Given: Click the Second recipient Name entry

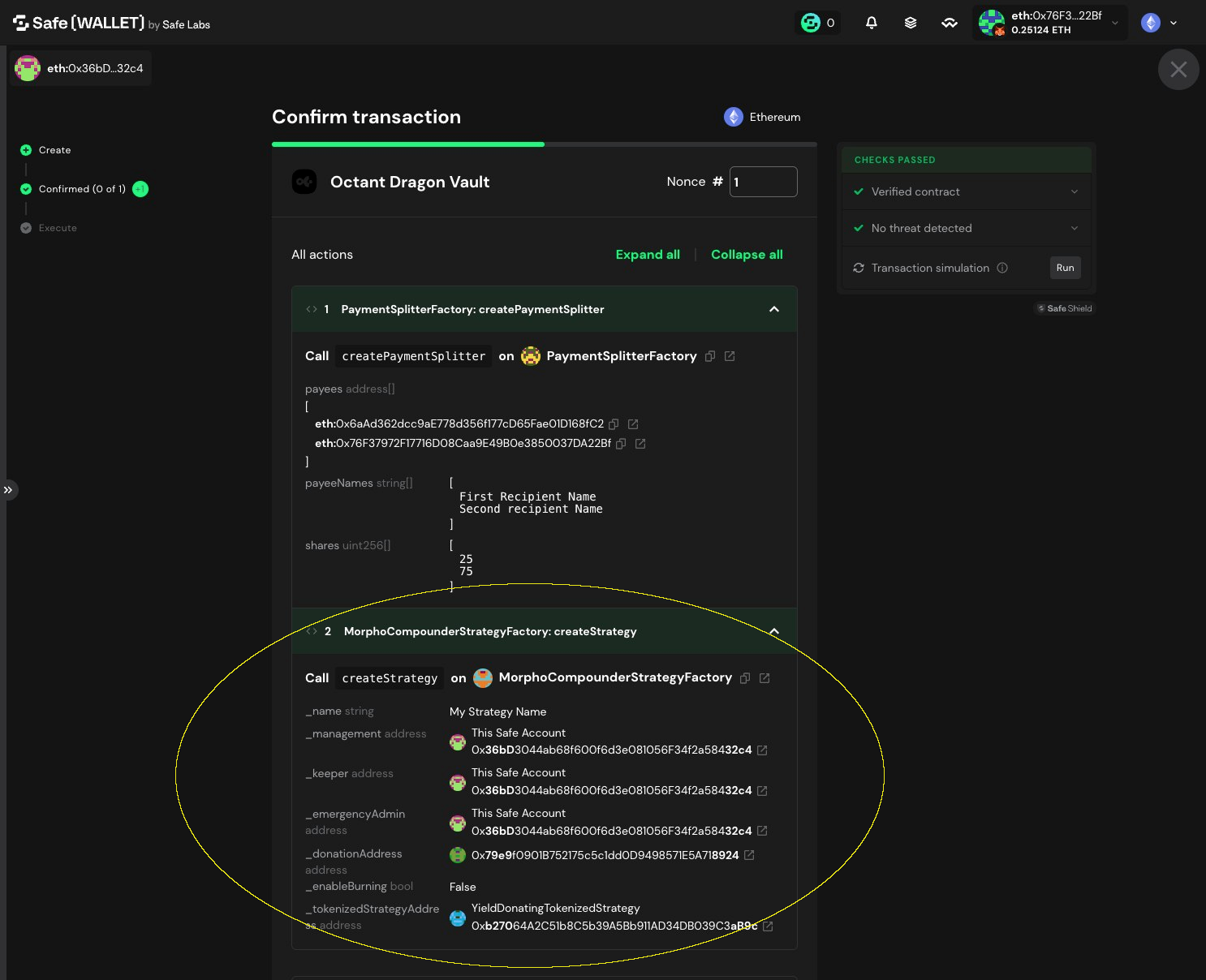Looking at the screenshot, I should [531, 509].
